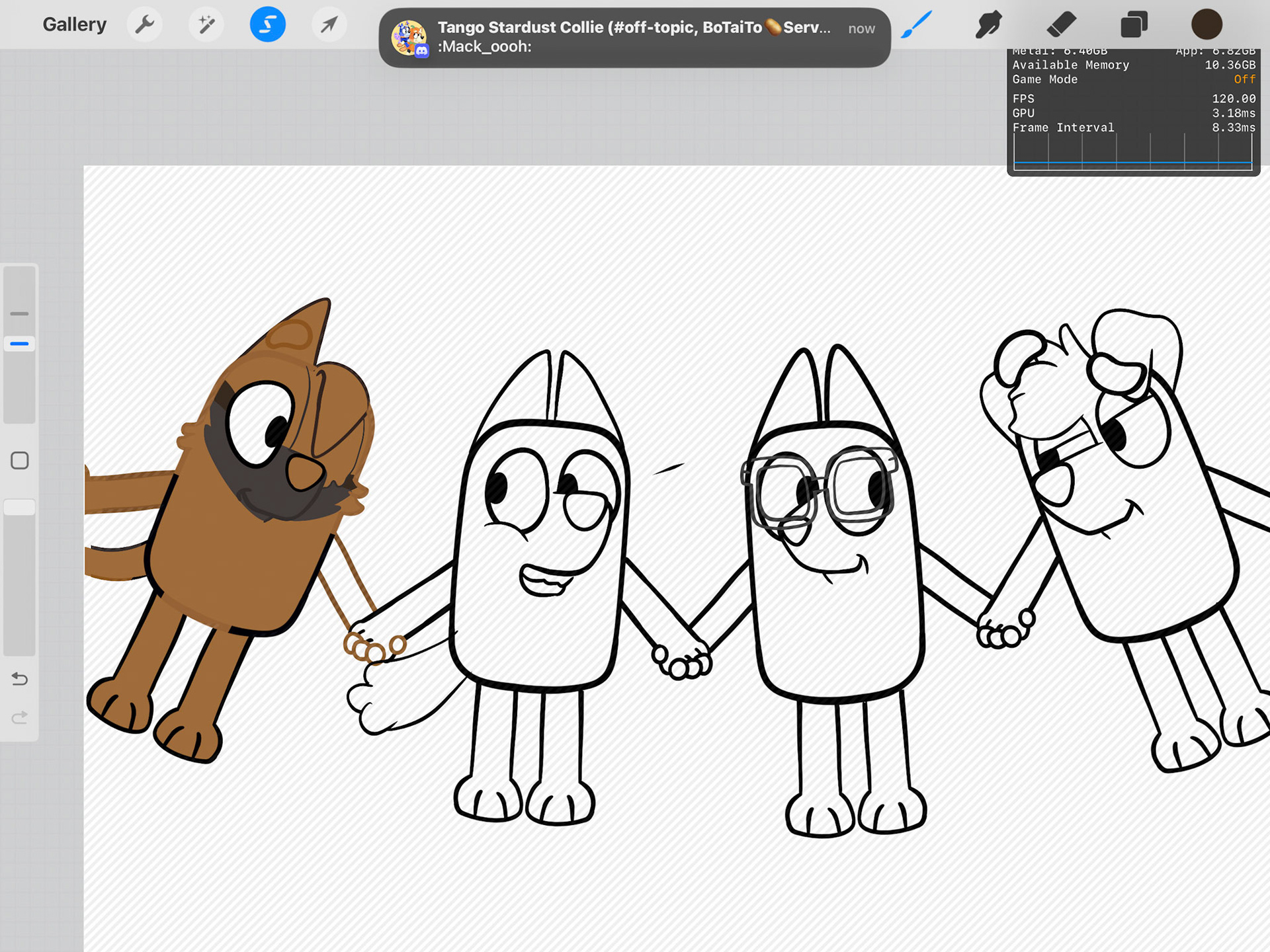This screenshot has height=952, width=1270.
Task: Open the Discord notification banner
Action: [x=634, y=38]
